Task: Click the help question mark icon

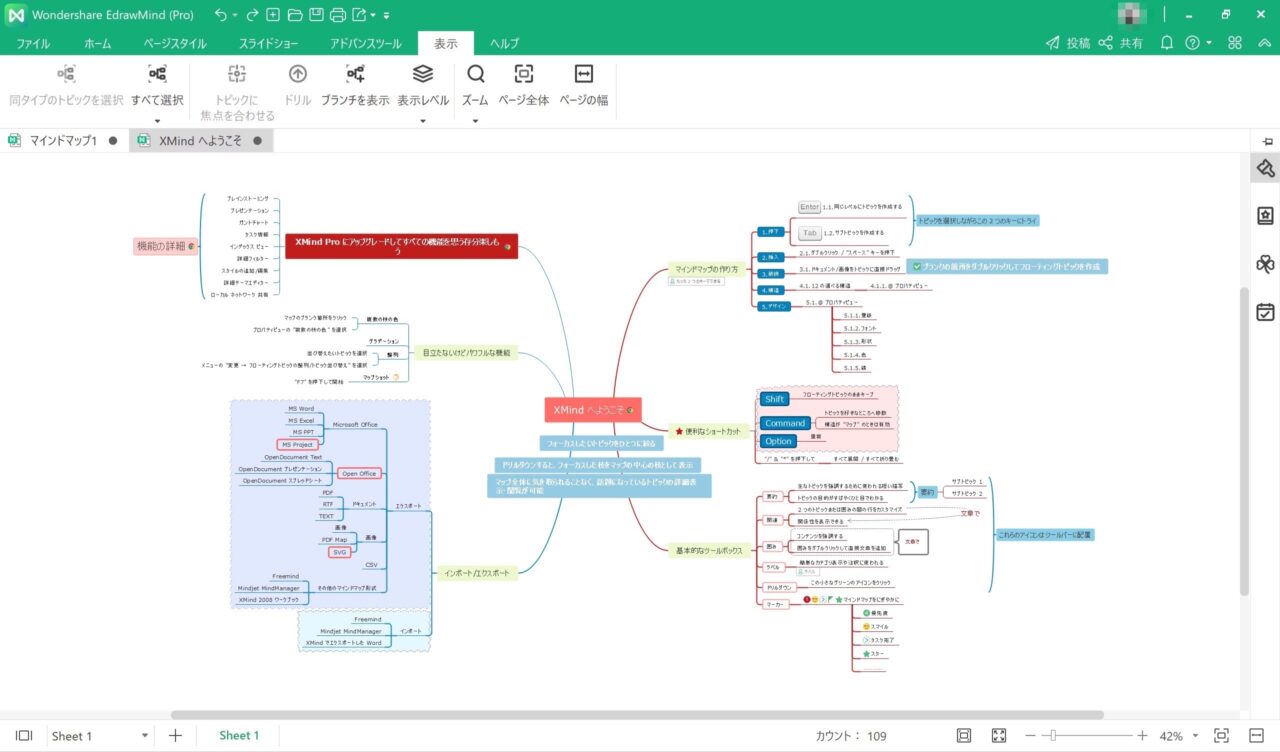Action: [x=1192, y=43]
